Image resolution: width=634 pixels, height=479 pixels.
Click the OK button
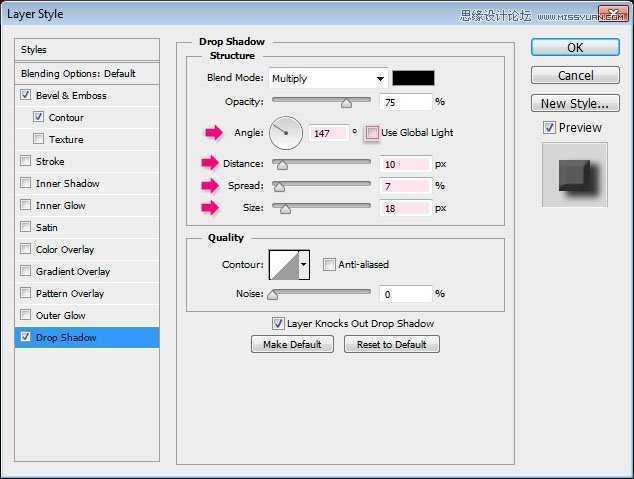tap(575, 48)
